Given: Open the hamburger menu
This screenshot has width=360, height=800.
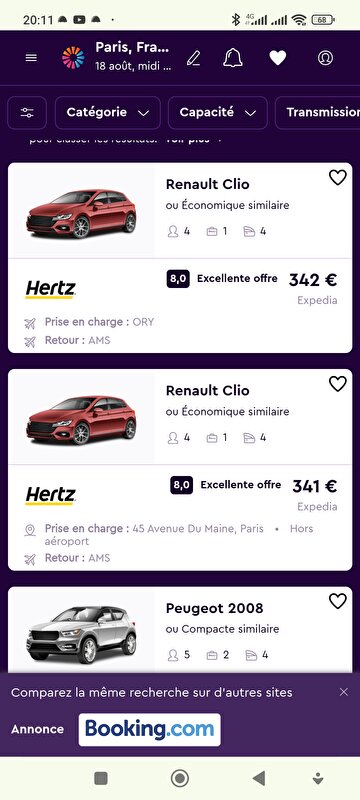Looking at the screenshot, I should point(31,58).
